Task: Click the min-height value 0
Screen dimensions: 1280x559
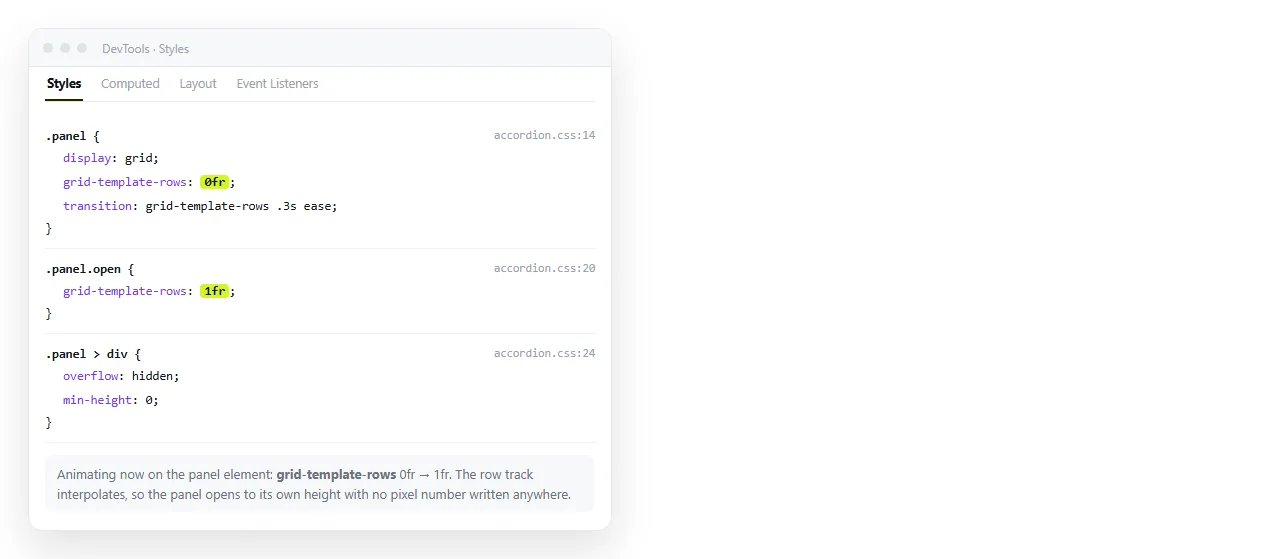Action: click(149, 400)
